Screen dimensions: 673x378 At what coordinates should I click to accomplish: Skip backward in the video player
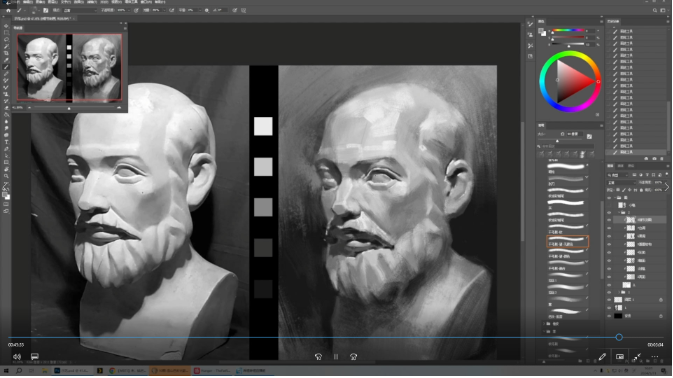tap(318, 357)
